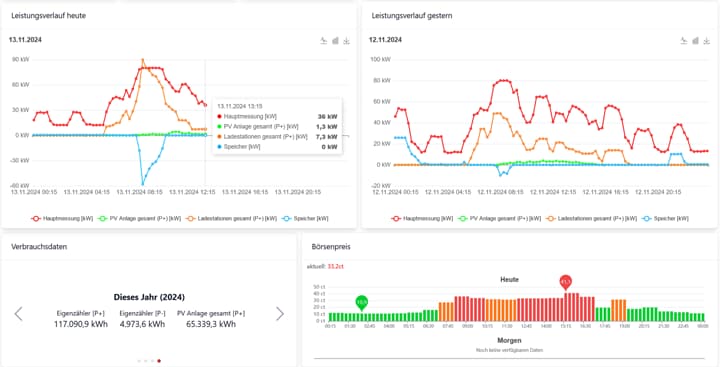Click axis label '12.11.2024 12:15'
This screenshot has width=720, height=367.
(x=553, y=192)
